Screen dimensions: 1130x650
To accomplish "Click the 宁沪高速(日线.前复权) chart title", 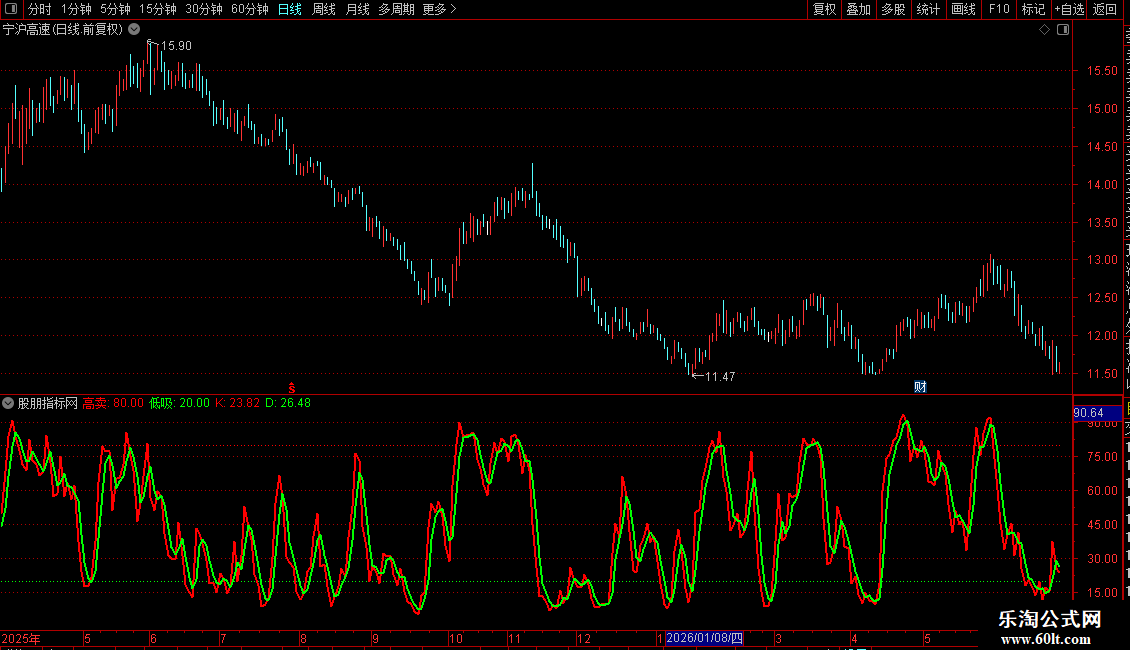I will [63, 29].
